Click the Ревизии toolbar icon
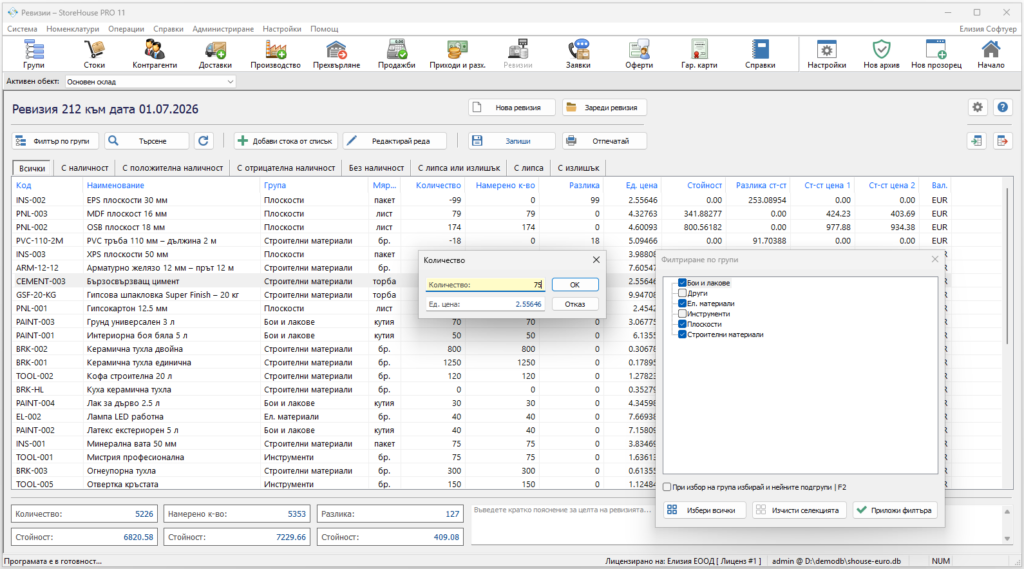The width and height of the screenshot is (1024, 569). (x=518, y=54)
